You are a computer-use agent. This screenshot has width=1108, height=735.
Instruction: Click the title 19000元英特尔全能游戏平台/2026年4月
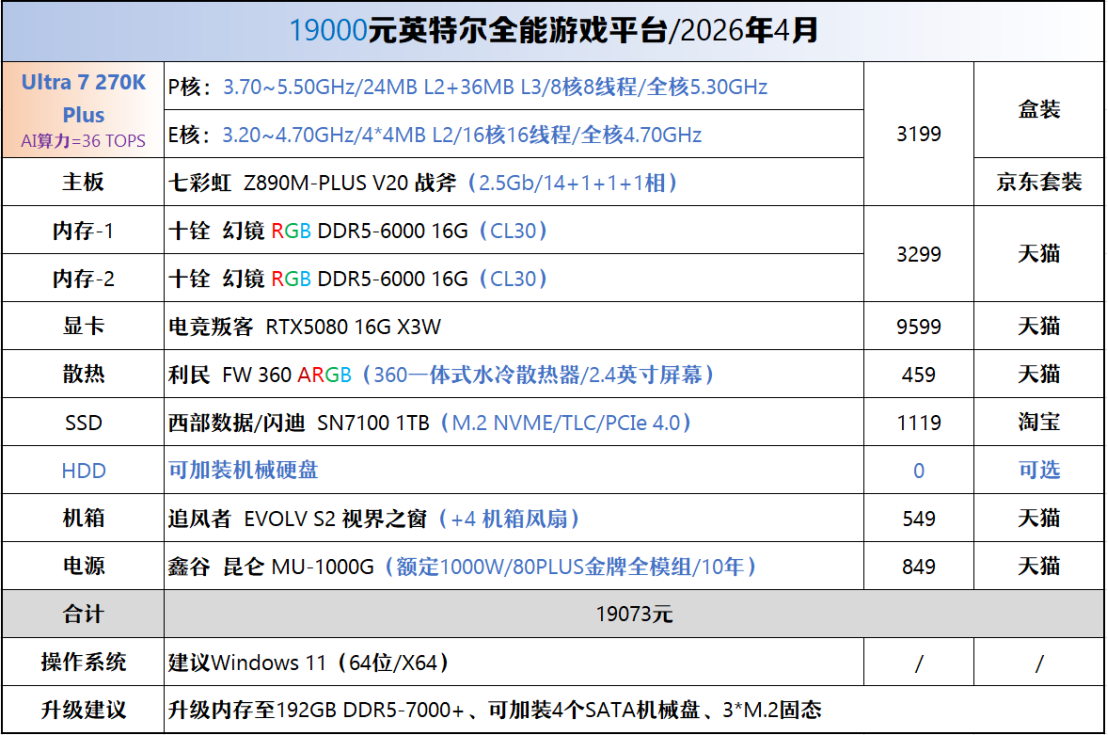click(x=553, y=30)
